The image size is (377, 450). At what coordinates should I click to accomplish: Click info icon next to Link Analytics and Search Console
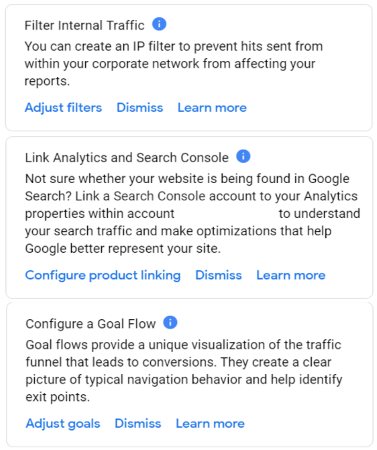click(243, 156)
